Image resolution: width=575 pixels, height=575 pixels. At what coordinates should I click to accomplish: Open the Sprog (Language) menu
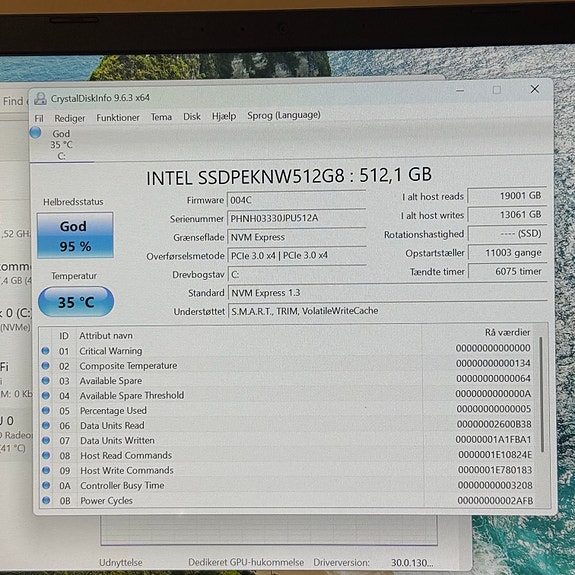pos(284,115)
